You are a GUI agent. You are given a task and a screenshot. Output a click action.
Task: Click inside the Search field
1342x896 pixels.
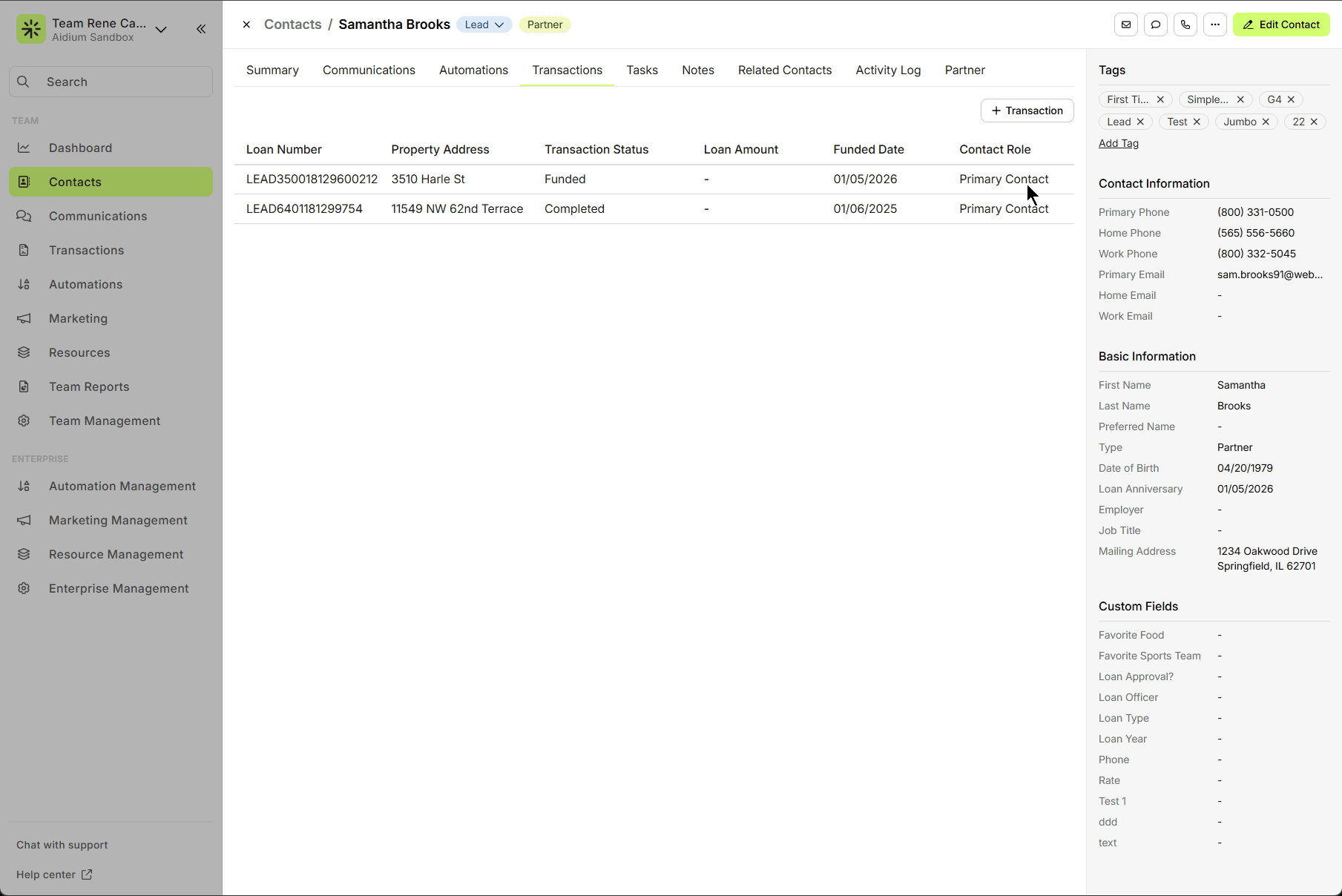[x=110, y=82]
